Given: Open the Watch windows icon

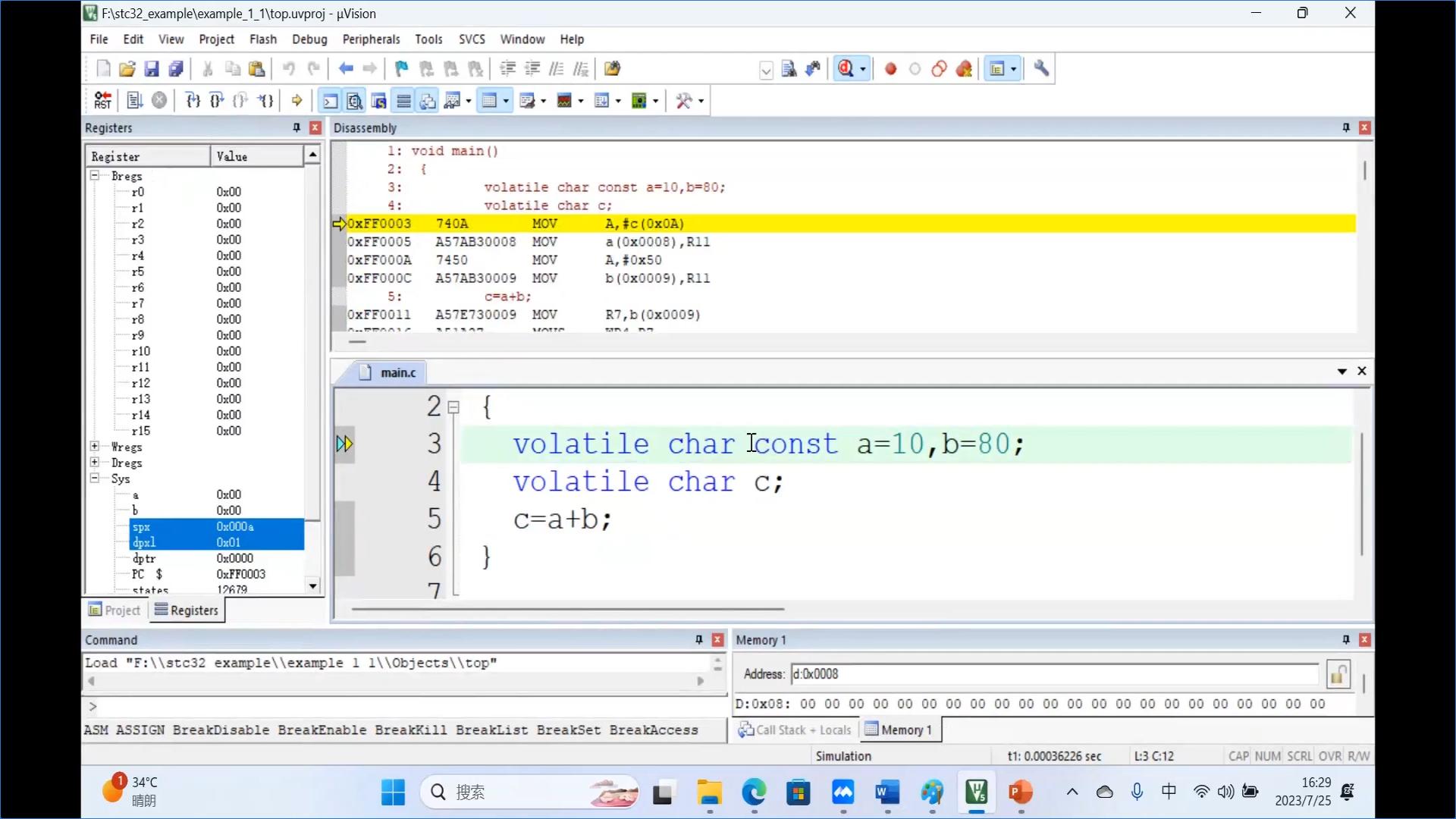Looking at the screenshot, I should (x=453, y=101).
